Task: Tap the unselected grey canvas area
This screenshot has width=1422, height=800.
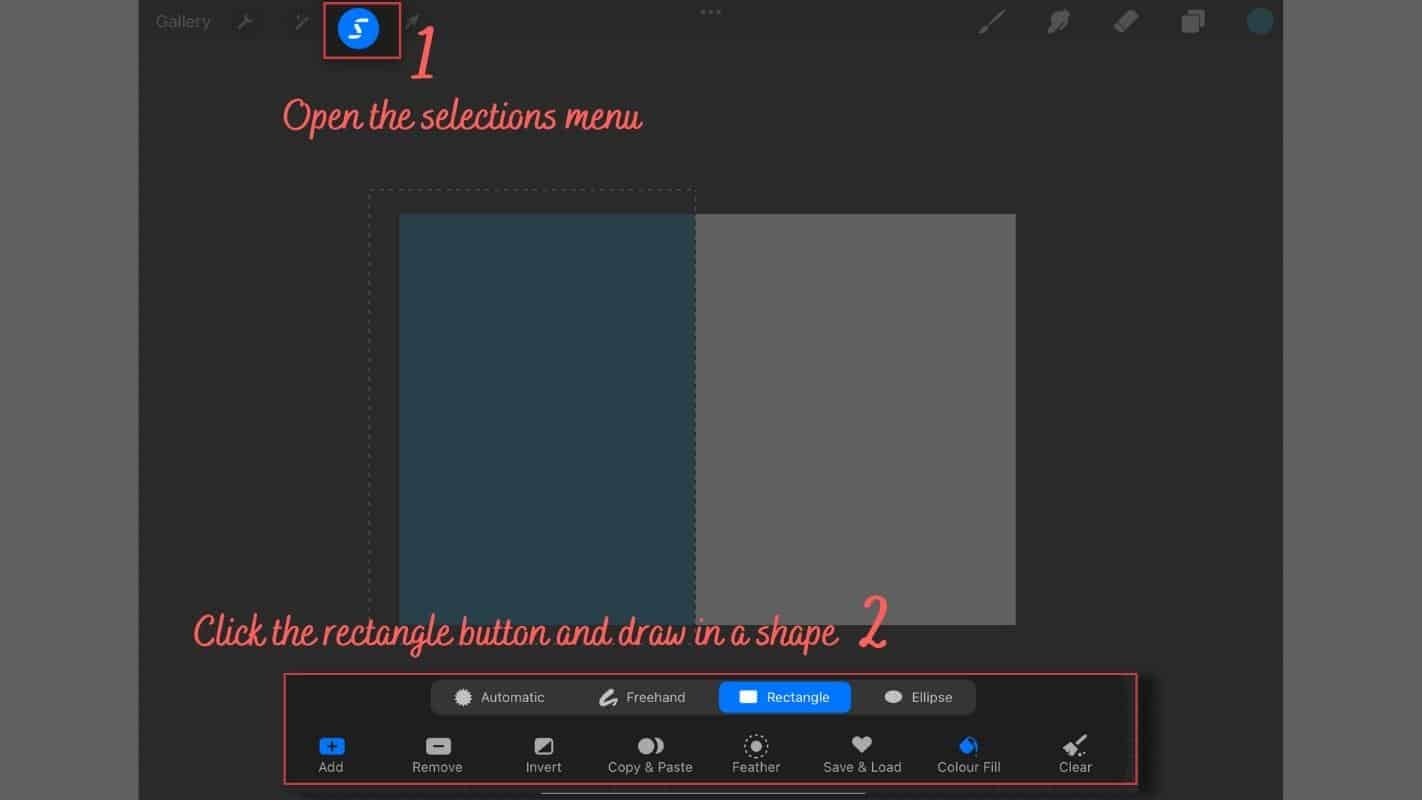Action: coord(856,419)
